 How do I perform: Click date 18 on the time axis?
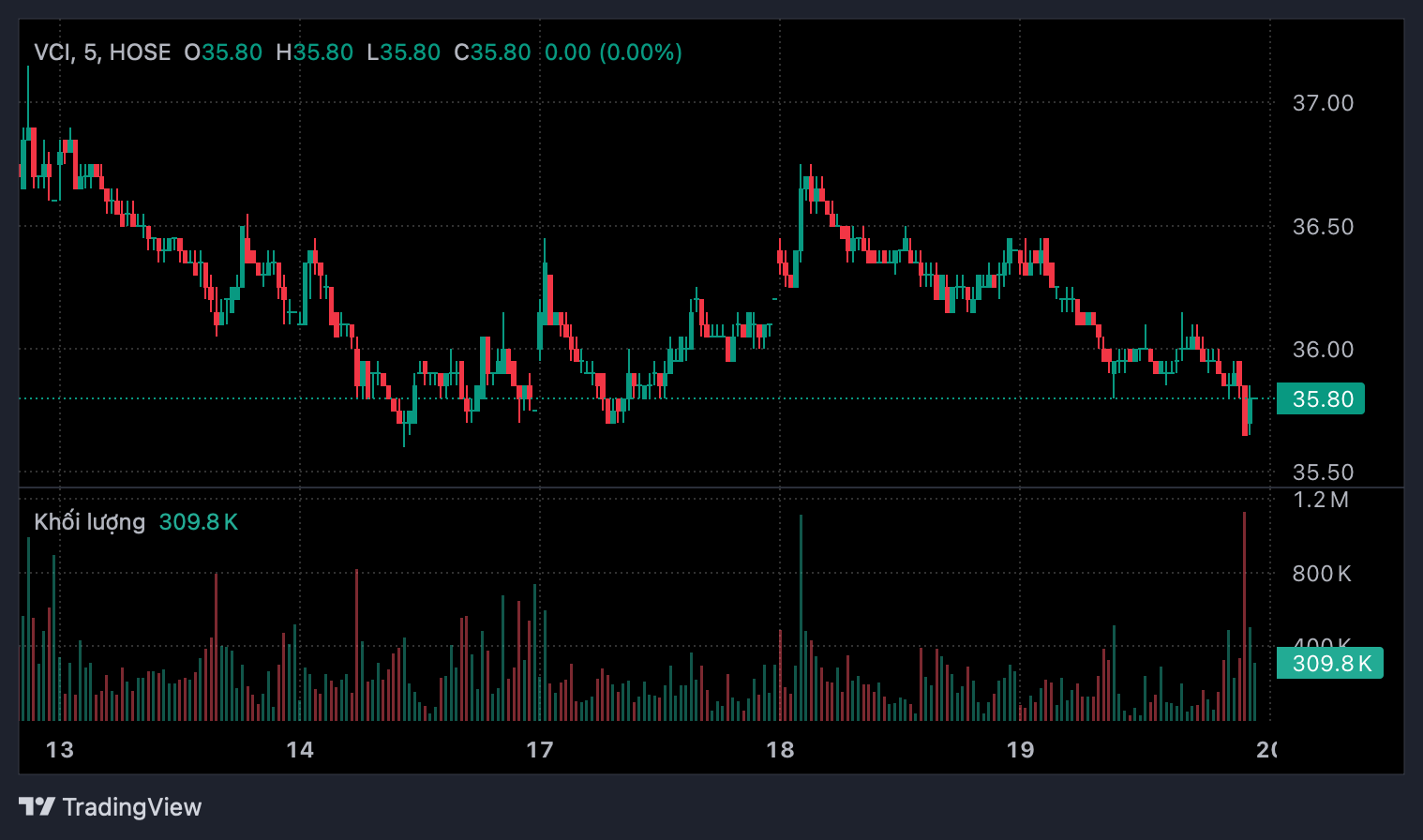(780, 750)
